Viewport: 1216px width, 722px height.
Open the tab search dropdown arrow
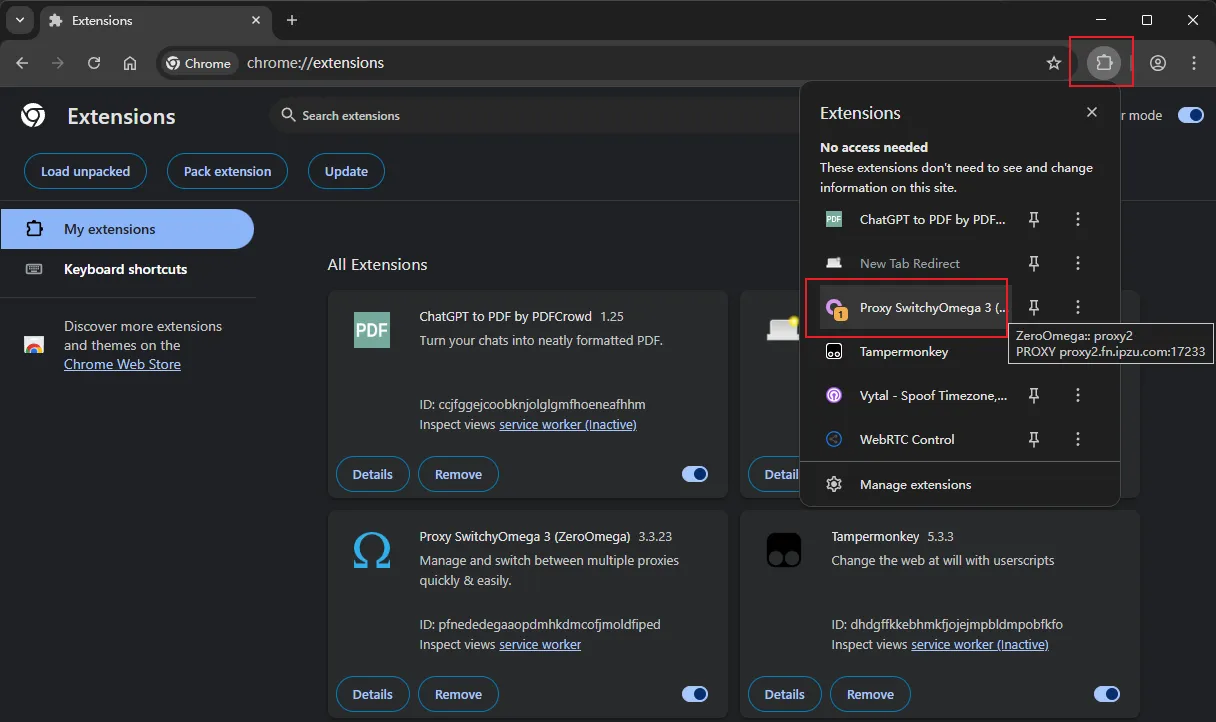(20, 20)
